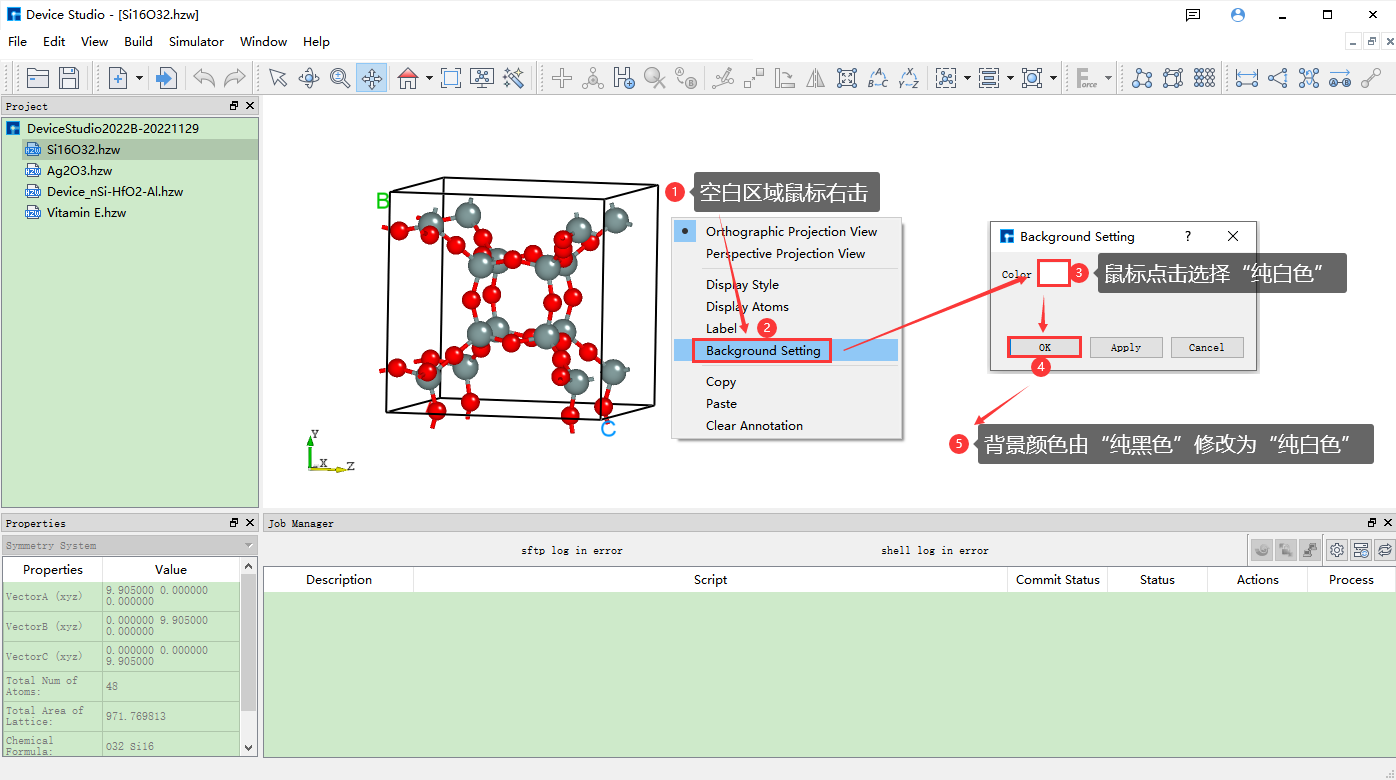1396x780 pixels.
Task: Click the Apply button
Action: coord(1125,347)
